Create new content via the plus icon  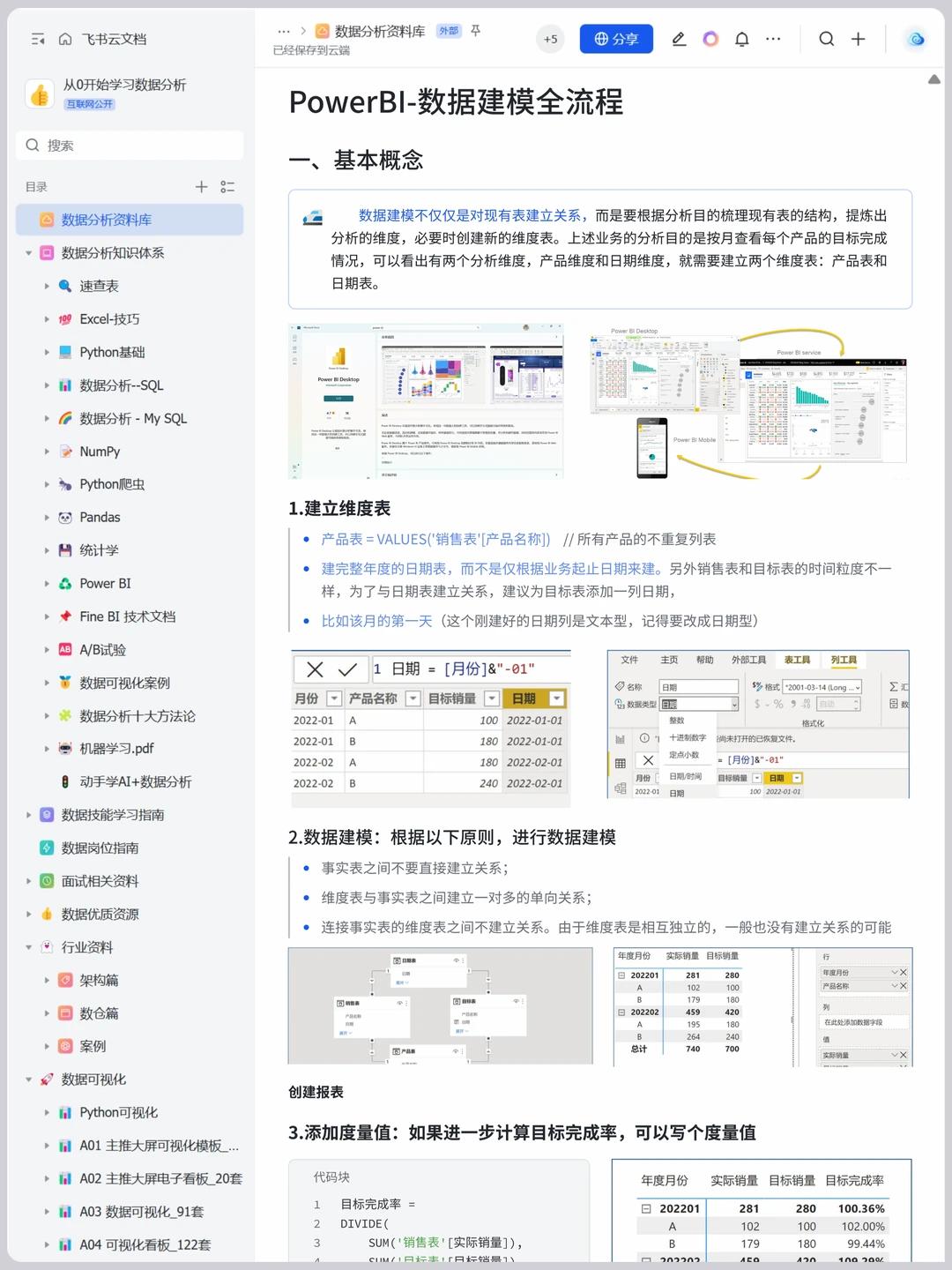click(x=856, y=39)
